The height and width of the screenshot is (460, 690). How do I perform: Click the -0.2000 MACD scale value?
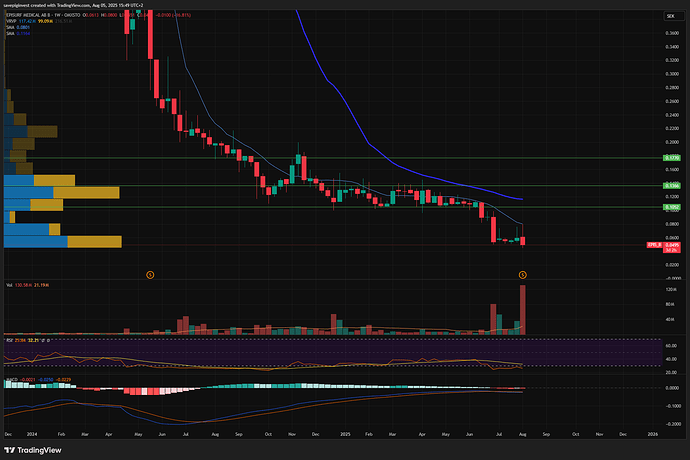(672, 424)
